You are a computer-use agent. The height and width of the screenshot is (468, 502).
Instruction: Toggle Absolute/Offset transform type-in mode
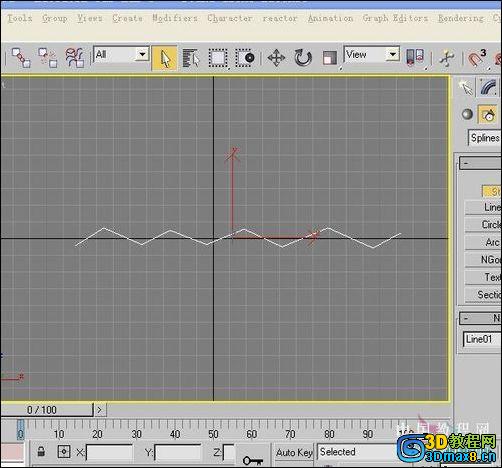coord(64,452)
